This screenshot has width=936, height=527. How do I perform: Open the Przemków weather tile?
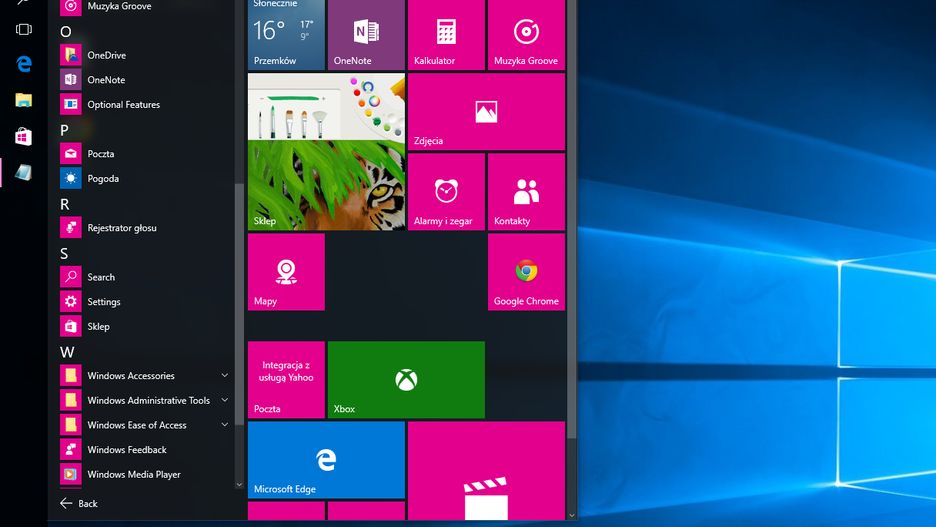287,35
